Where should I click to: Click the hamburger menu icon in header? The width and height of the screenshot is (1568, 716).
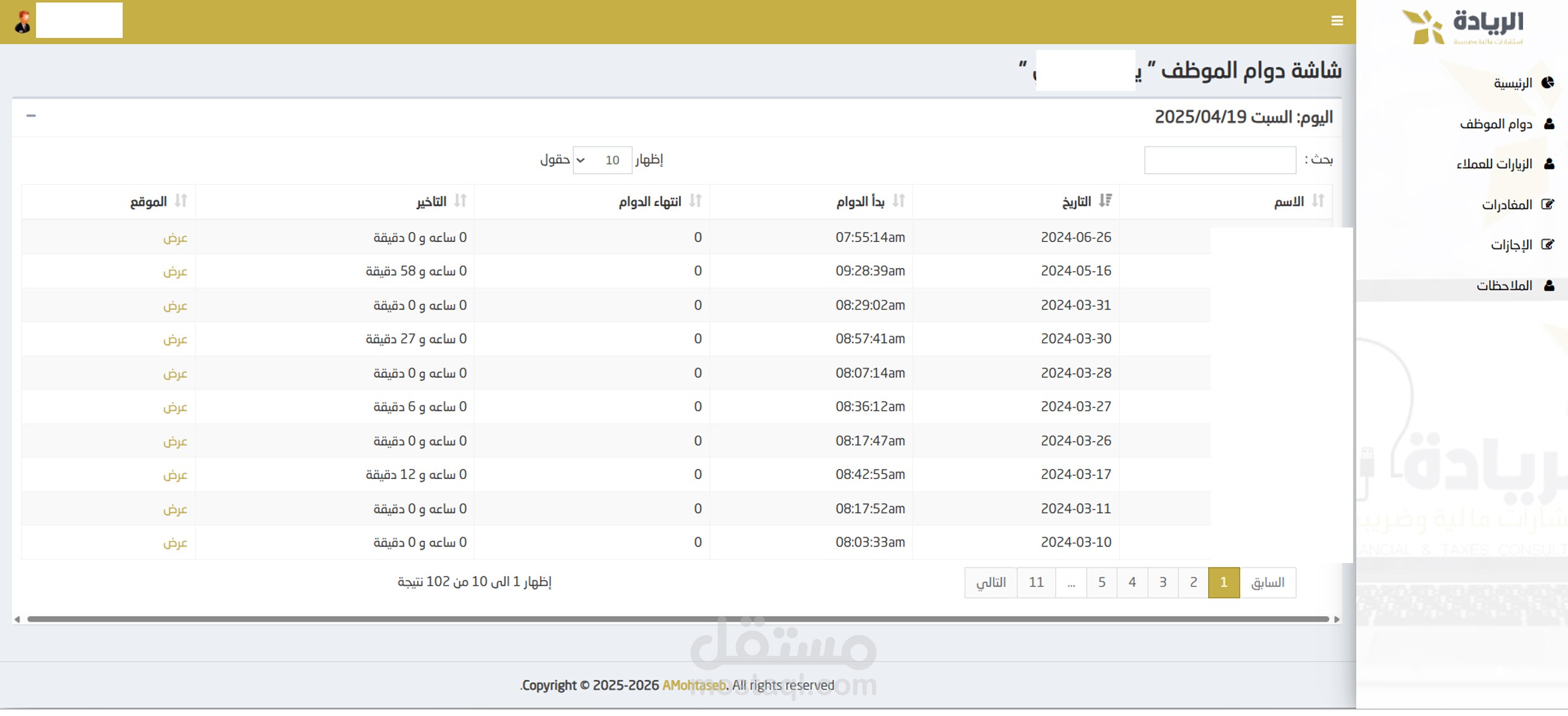click(x=1337, y=21)
